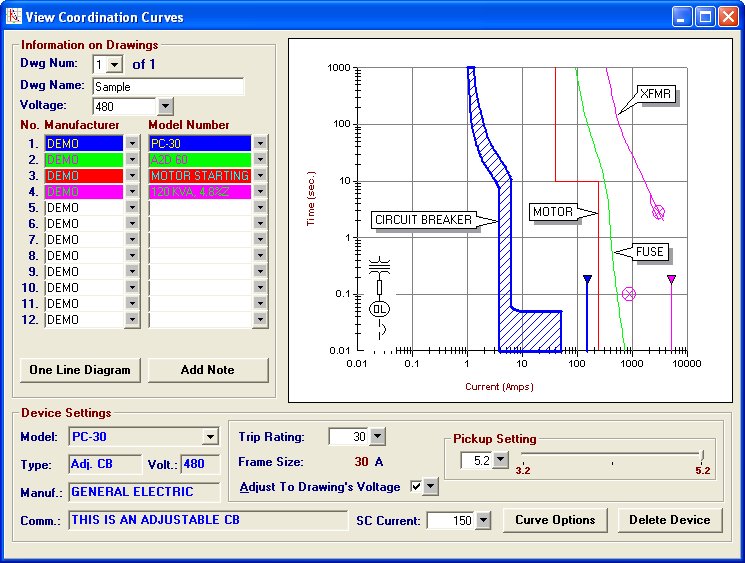Viewport: 745px width, 563px height.
Task: Expand manufacturer dropdown for row 2
Action: [132, 159]
